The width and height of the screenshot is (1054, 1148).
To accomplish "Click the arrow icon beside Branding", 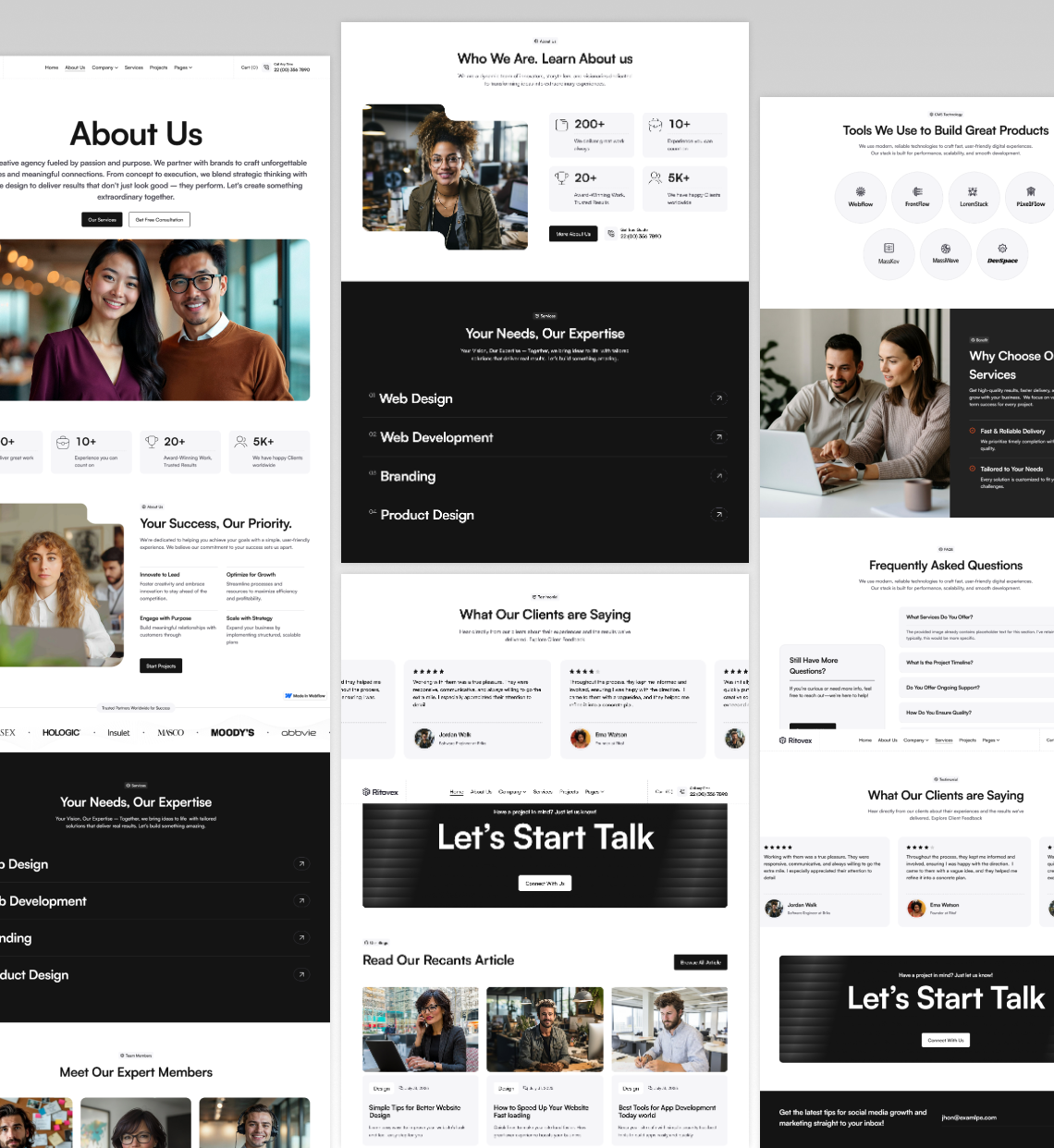I will tap(718, 476).
